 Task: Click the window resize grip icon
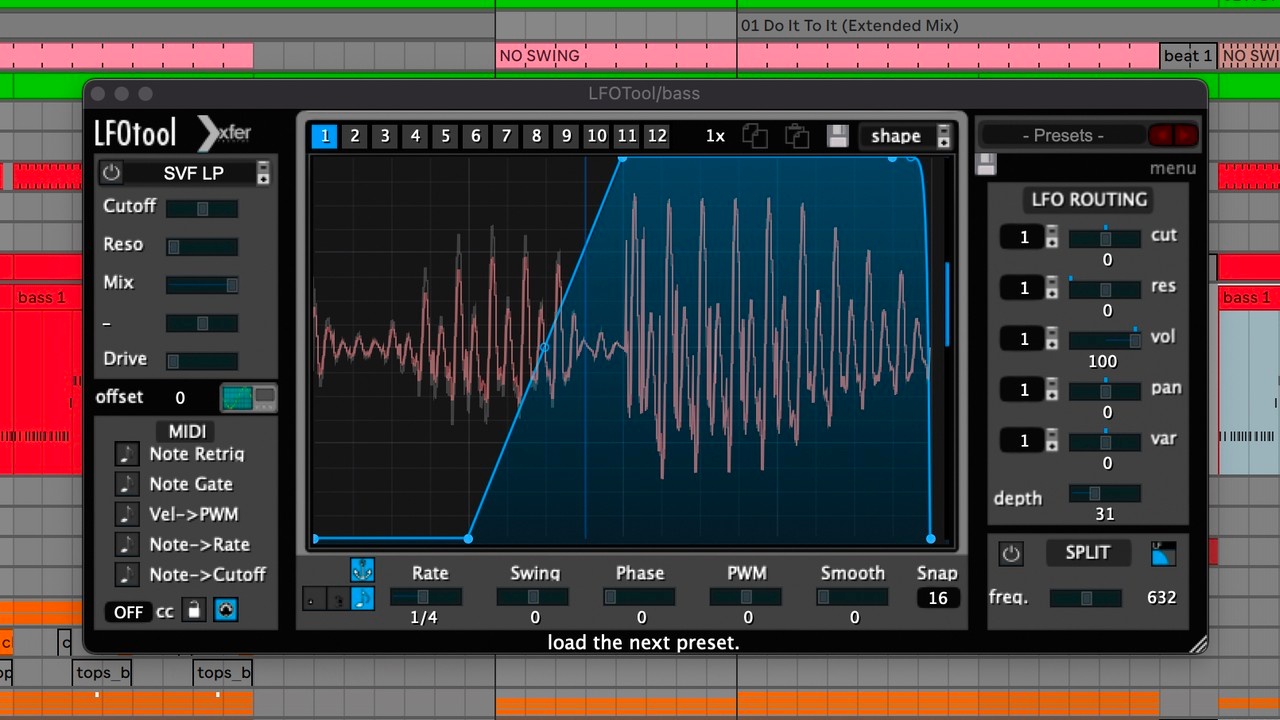[x=1198, y=645]
